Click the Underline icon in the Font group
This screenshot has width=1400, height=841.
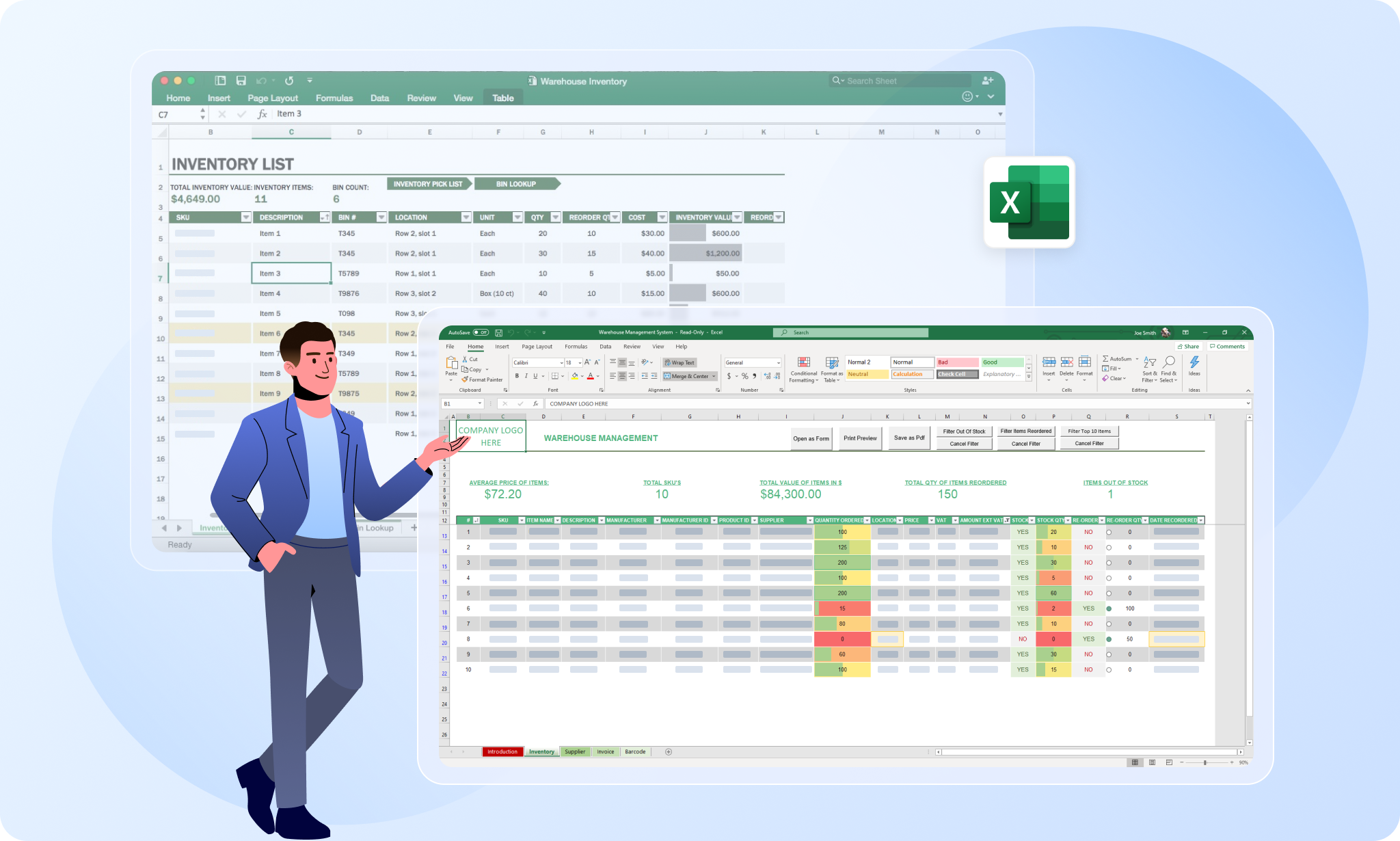click(535, 376)
